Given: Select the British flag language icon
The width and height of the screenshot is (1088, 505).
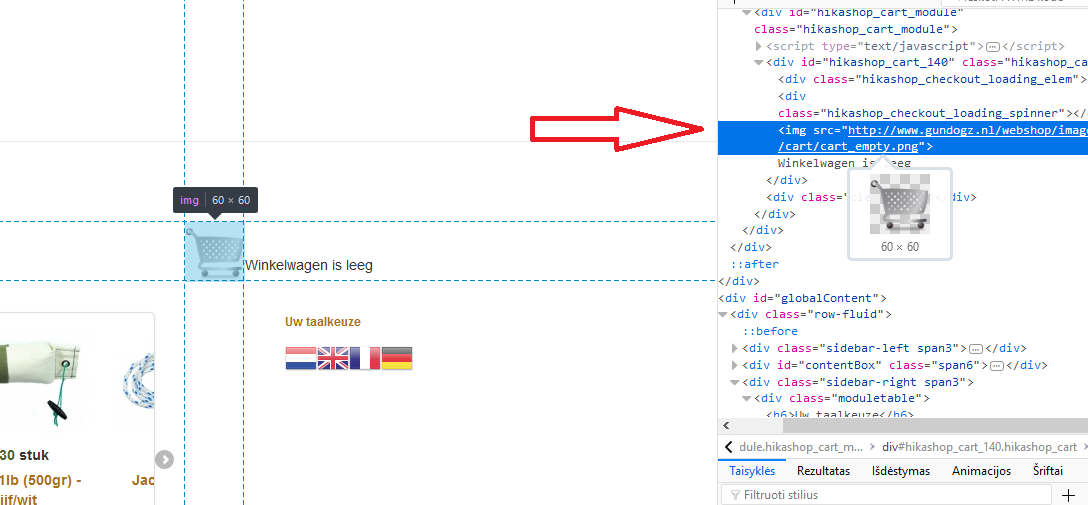Looking at the screenshot, I should tap(332, 358).
